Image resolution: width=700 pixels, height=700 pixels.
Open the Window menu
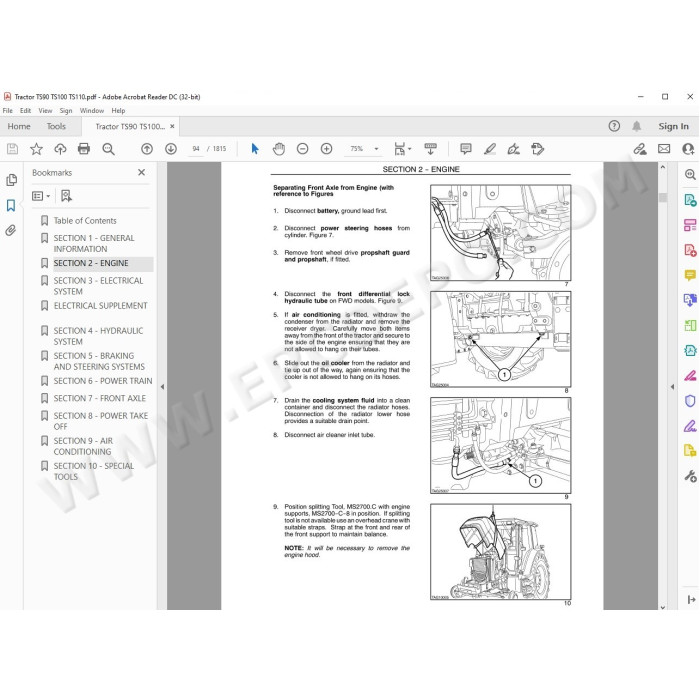coord(92,110)
